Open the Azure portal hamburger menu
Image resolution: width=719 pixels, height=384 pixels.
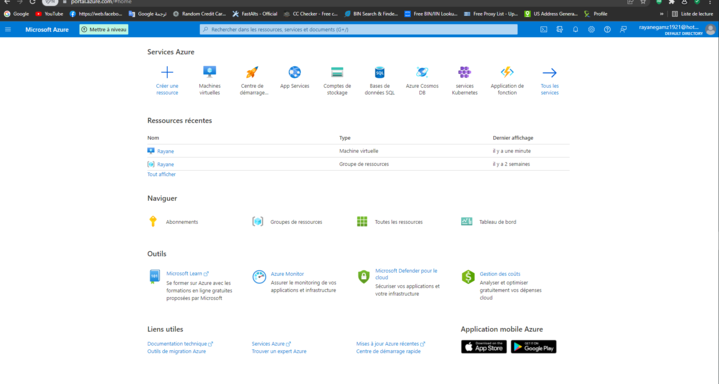8,29
